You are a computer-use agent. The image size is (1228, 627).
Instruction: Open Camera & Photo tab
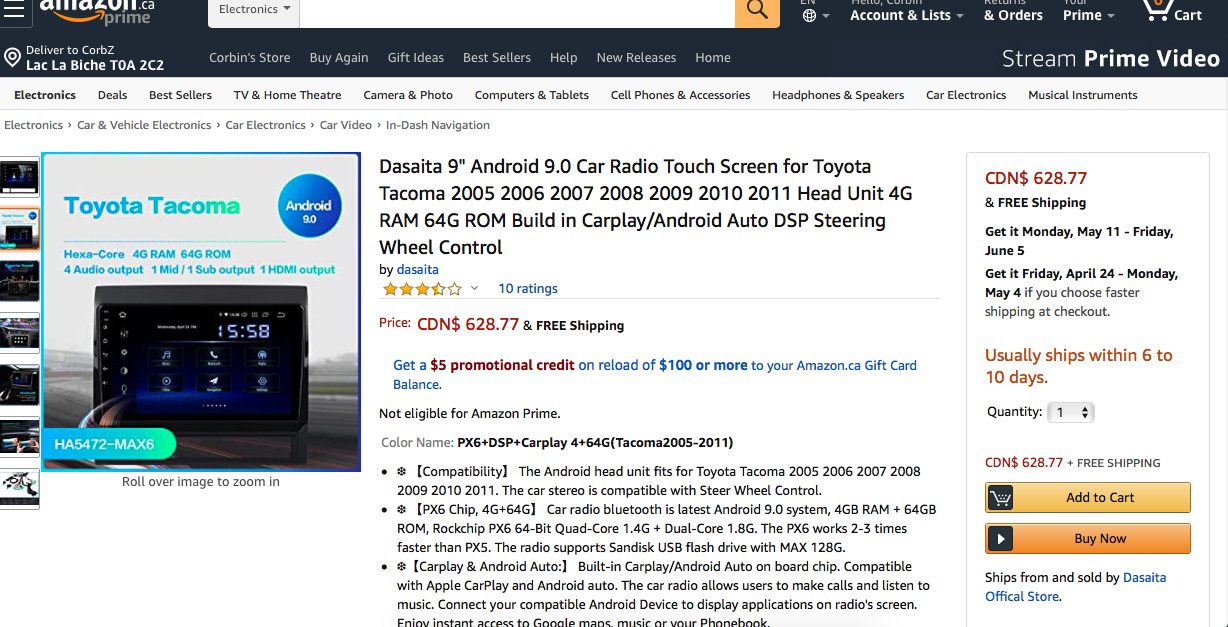(408, 95)
